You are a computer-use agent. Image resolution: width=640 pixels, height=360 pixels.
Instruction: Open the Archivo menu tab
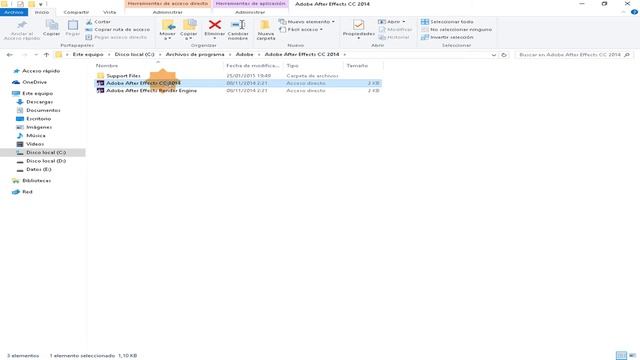point(14,12)
